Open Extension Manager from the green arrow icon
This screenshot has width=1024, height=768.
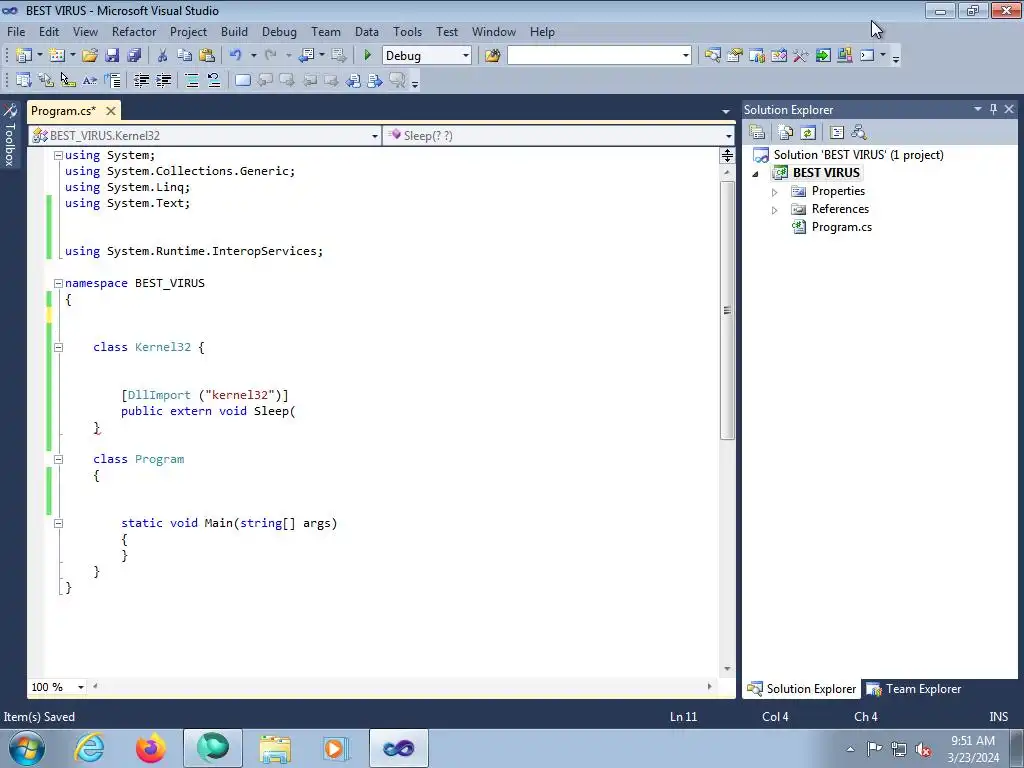(x=823, y=56)
